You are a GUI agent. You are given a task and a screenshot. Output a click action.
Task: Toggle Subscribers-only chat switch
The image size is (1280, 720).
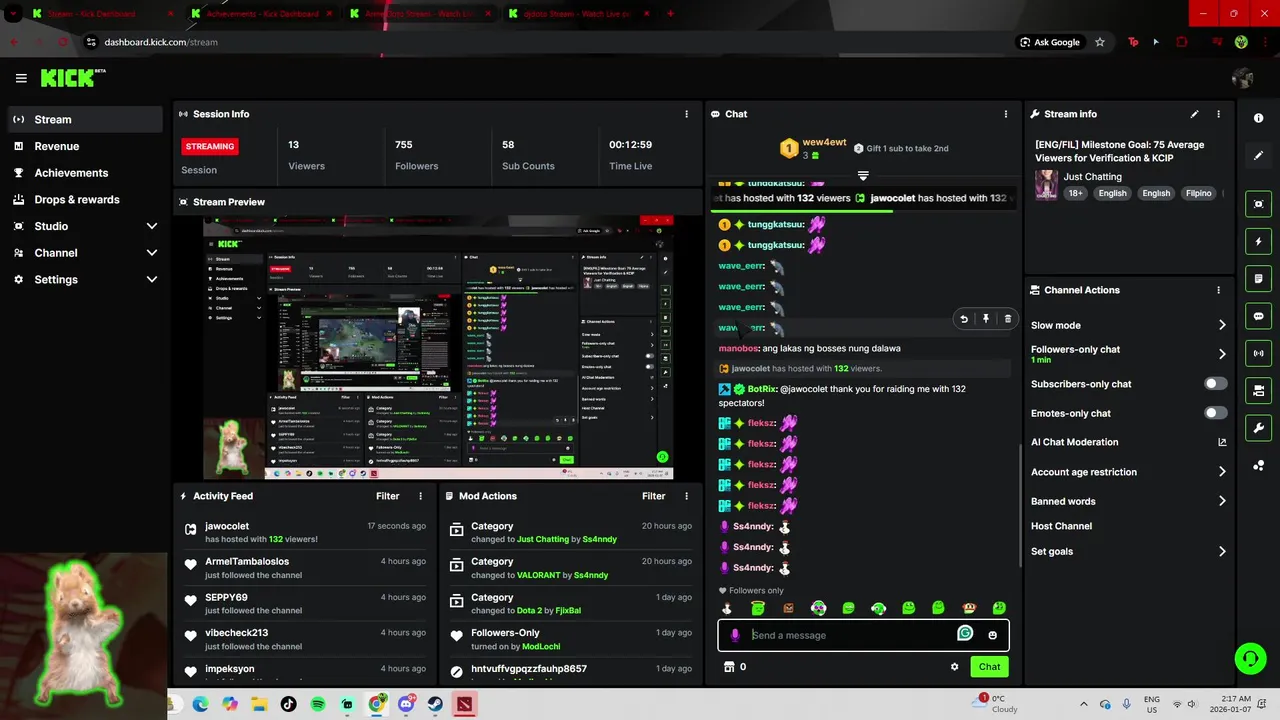[x=1215, y=384]
